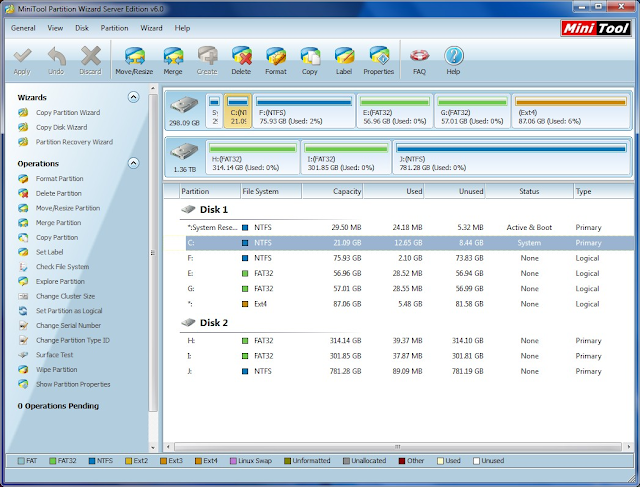The image size is (640, 487).
Task: Open the FAQ lifebuoy icon
Action: [x=419, y=60]
